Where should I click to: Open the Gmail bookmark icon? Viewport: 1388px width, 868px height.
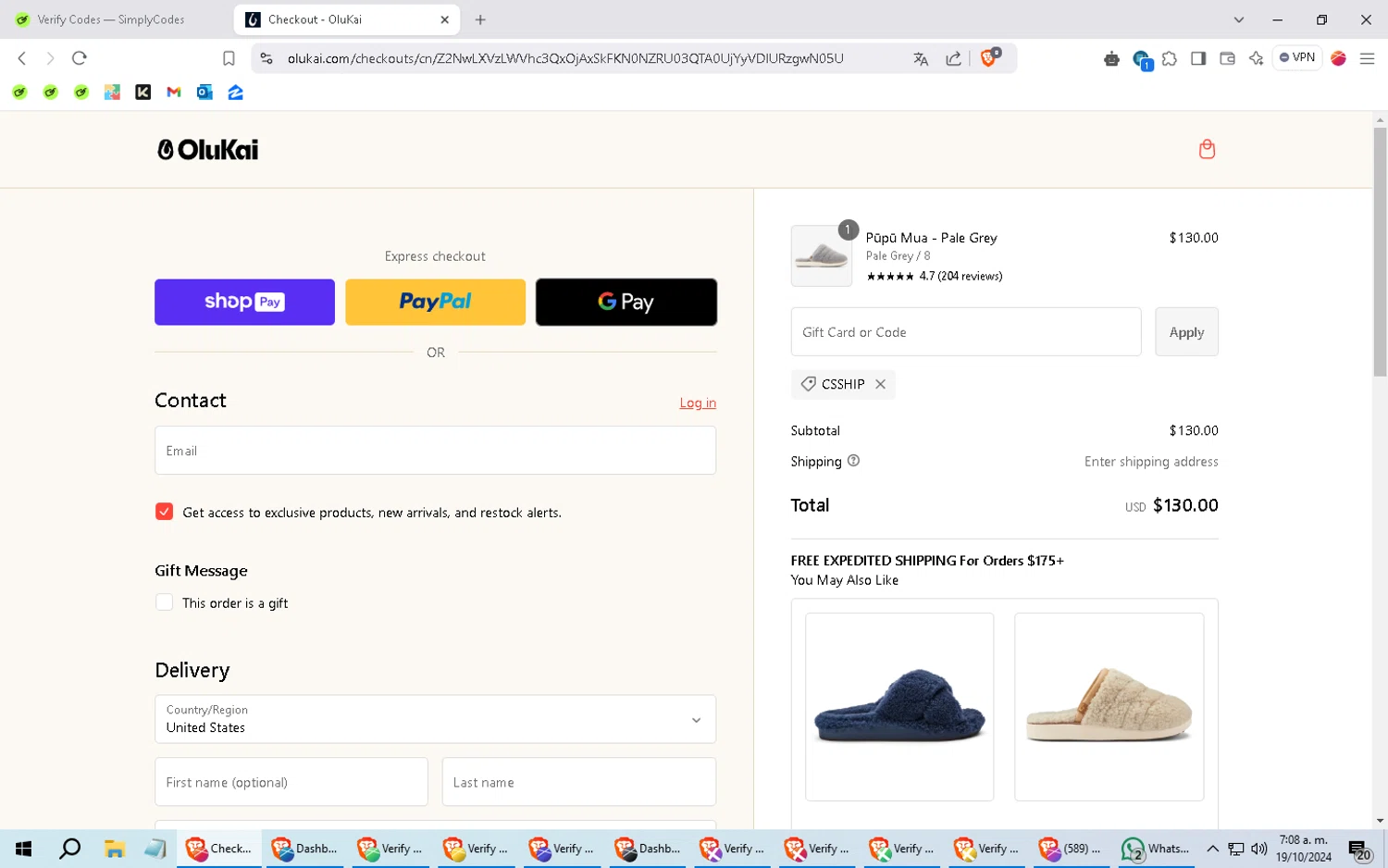(174, 93)
